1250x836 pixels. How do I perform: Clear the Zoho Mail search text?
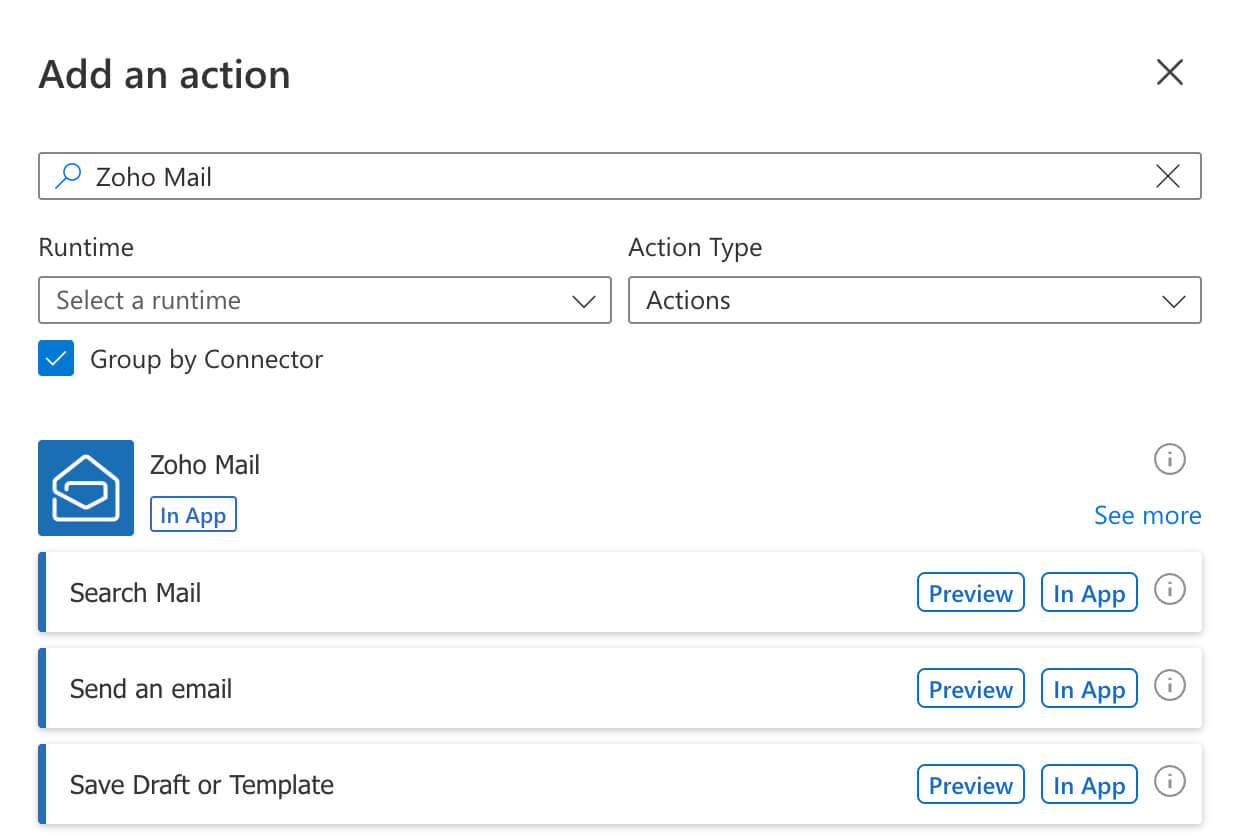tap(1167, 177)
